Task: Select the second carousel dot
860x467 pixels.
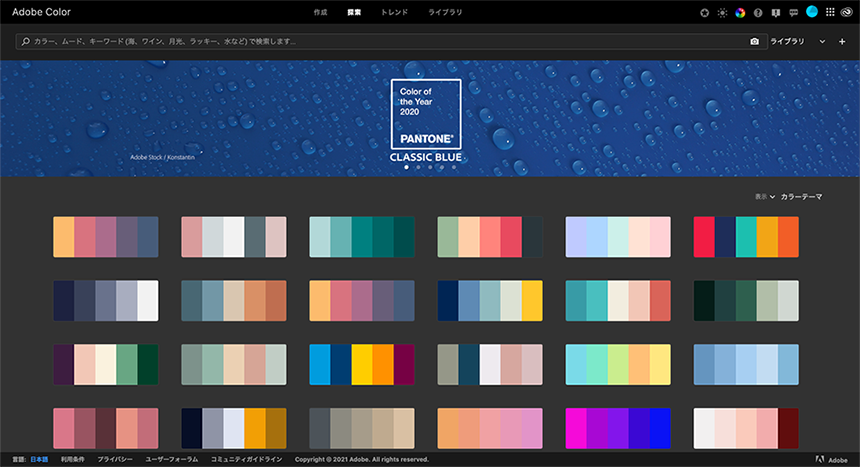Action: pyautogui.click(x=418, y=167)
